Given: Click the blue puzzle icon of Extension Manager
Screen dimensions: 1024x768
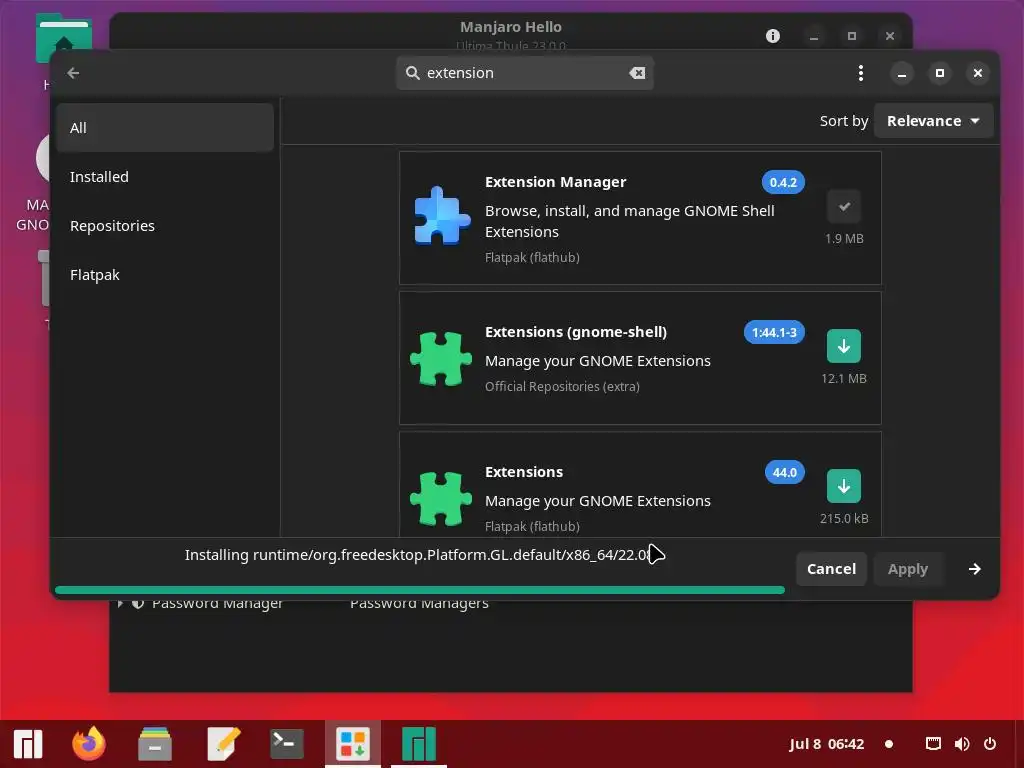Looking at the screenshot, I should 441,216.
